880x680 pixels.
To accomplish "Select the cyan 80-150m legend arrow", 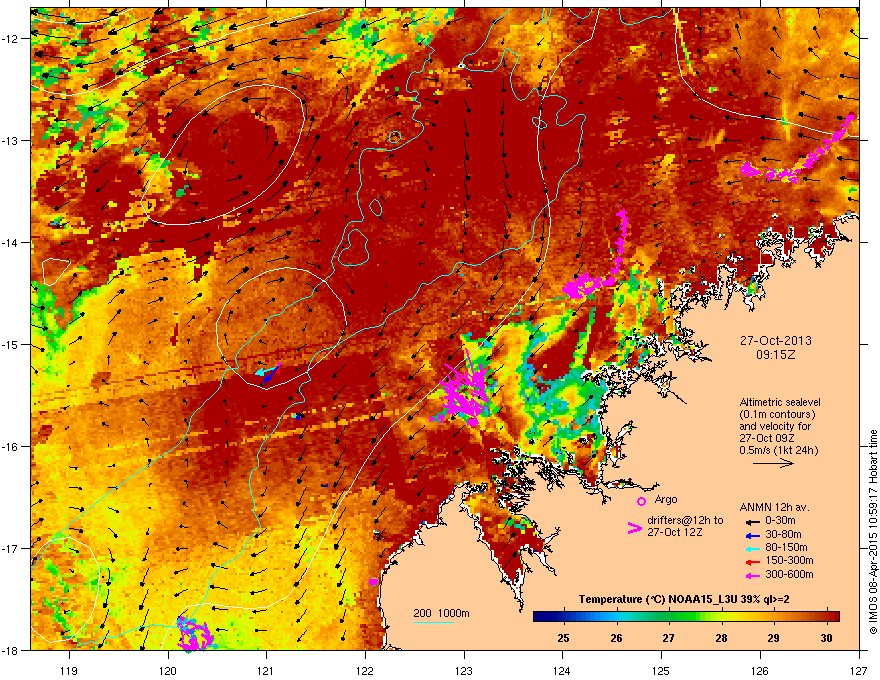I will [752, 548].
